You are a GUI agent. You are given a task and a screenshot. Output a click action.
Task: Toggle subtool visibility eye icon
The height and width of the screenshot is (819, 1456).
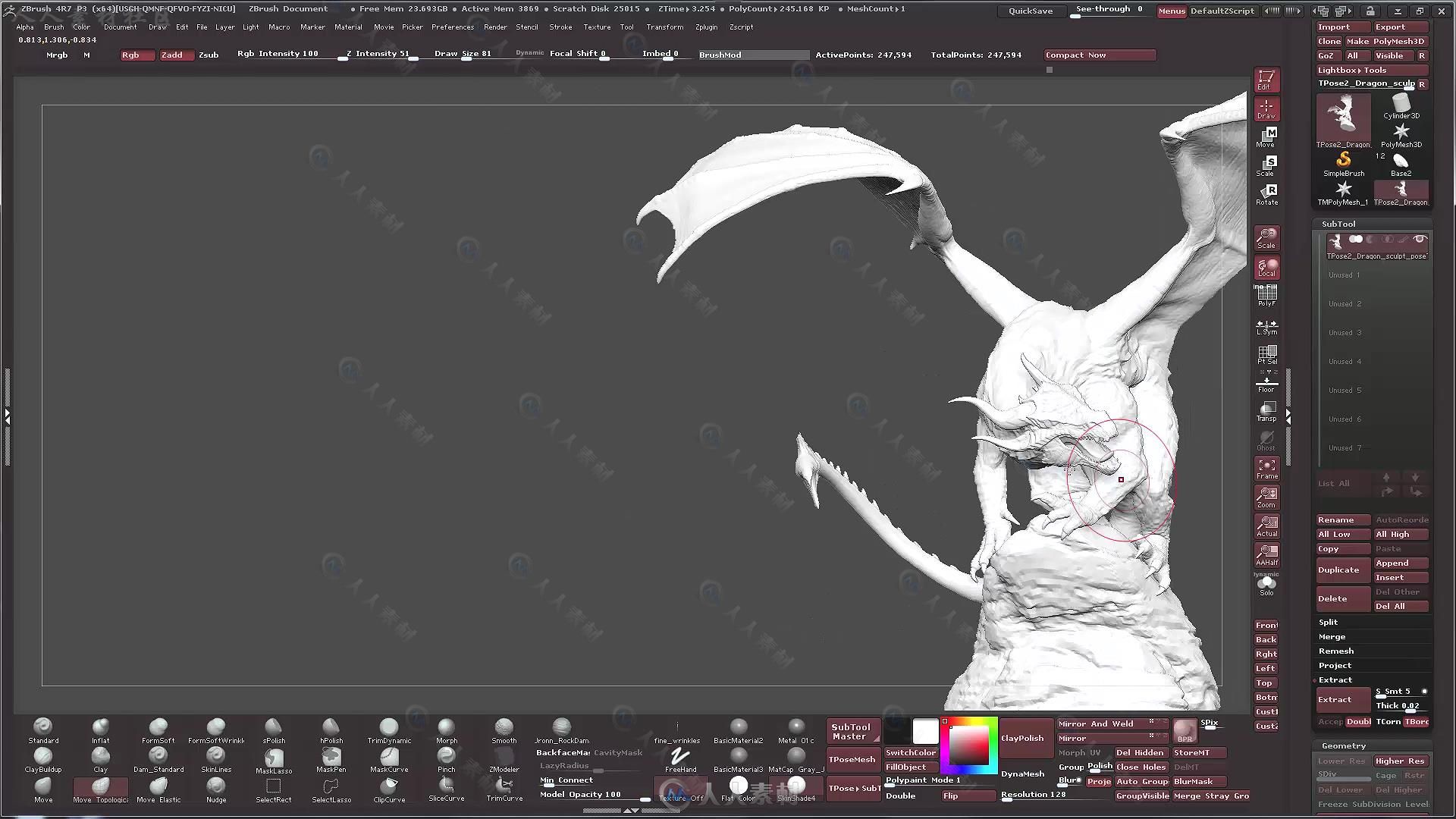[1420, 240]
